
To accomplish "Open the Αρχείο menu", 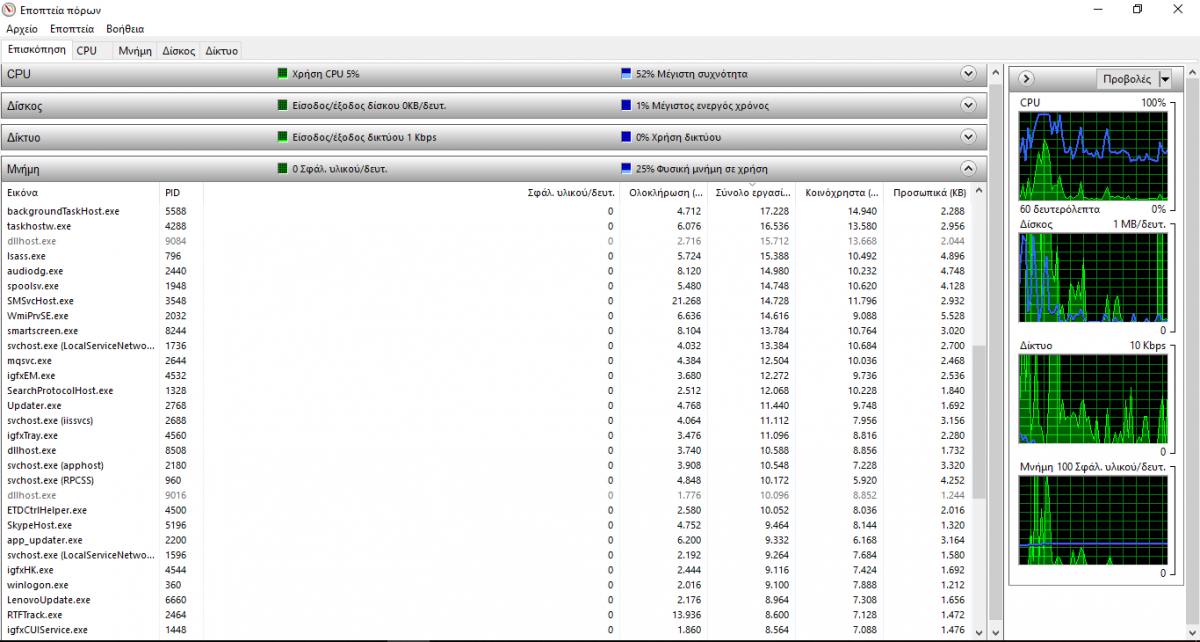I will click(22, 29).
